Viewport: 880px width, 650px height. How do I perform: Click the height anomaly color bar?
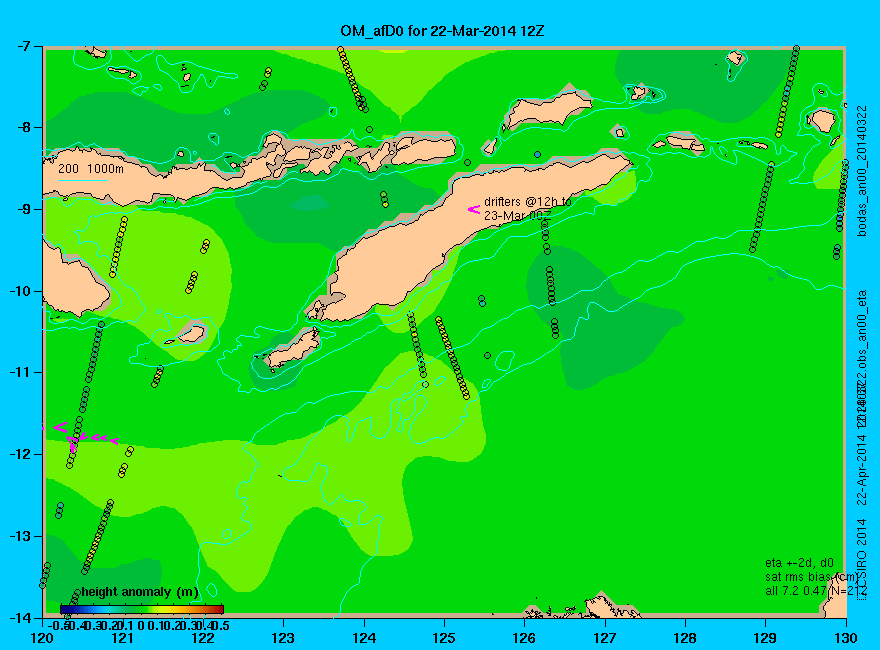coord(142,609)
